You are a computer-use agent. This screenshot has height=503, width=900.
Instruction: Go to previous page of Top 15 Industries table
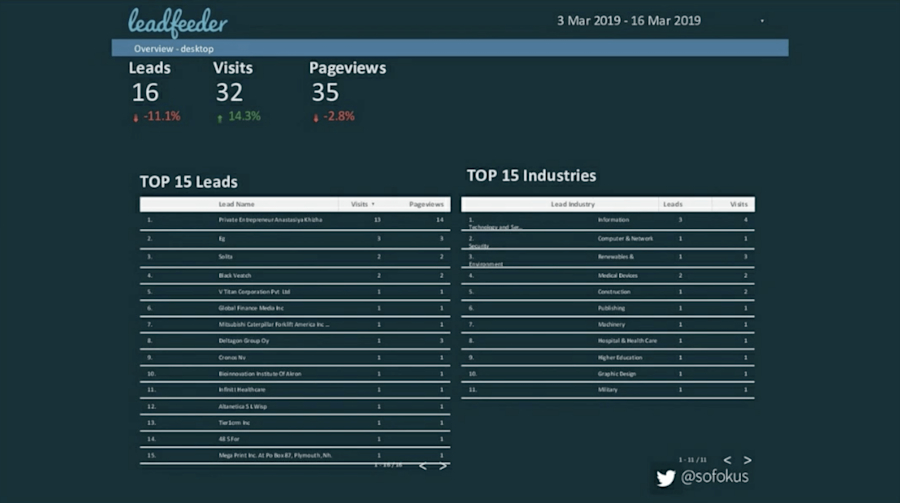pyautogui.click(x=727, y=460)
